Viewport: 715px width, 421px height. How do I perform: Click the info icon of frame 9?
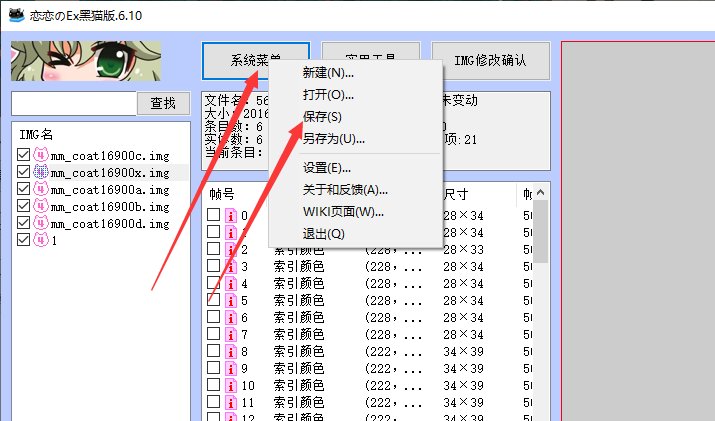pos(230,368)
